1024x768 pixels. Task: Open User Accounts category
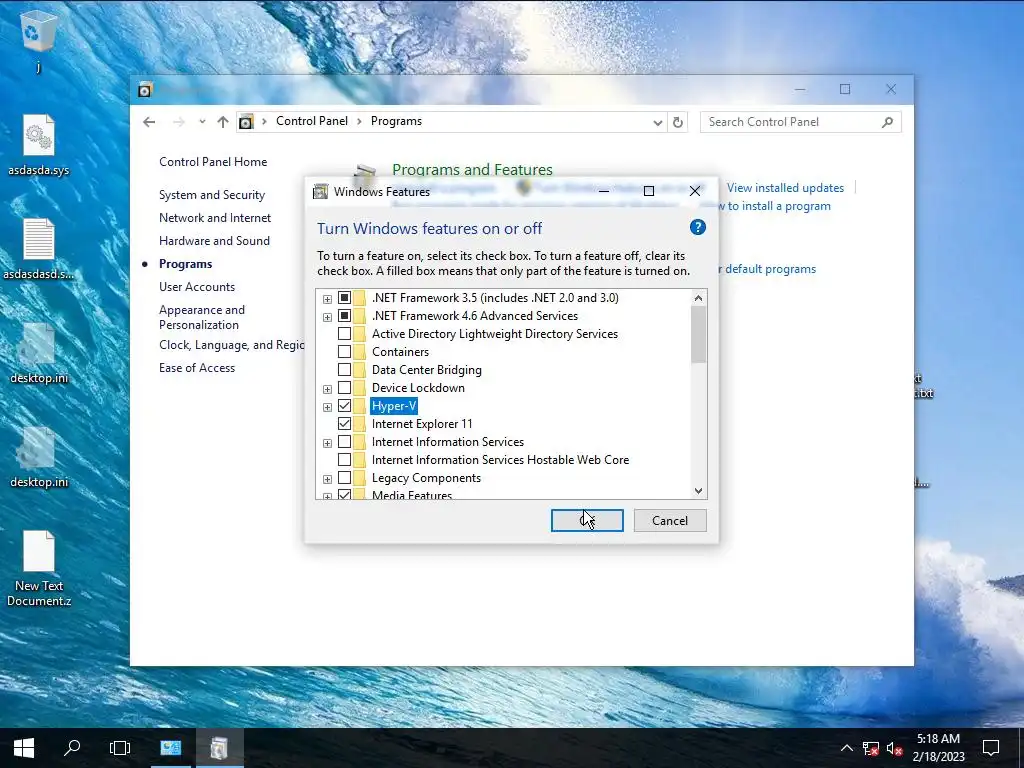click(197, 287)
